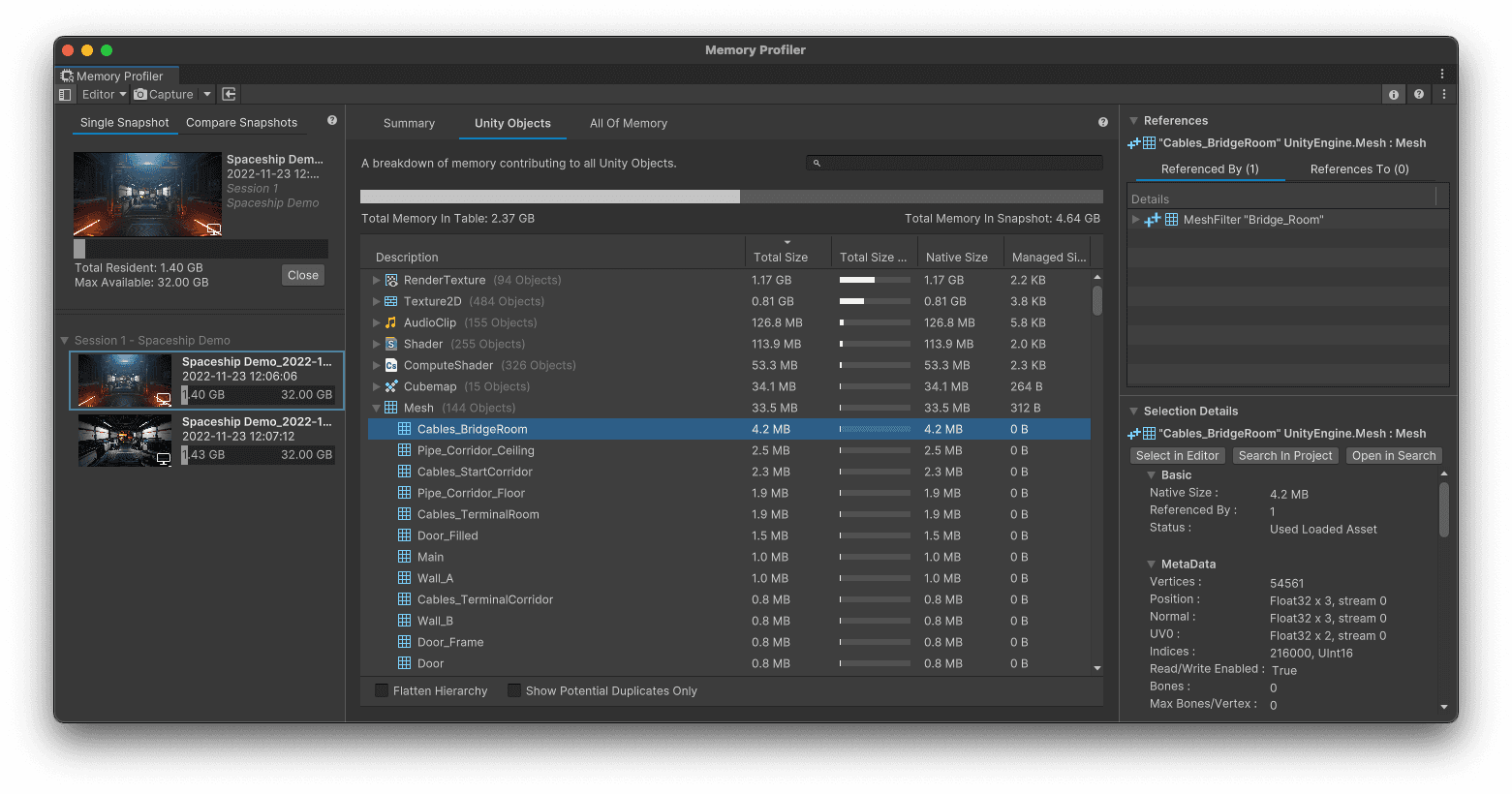Select the 12:07:12 snapshot thumbnail

click(x=125, y=441)
